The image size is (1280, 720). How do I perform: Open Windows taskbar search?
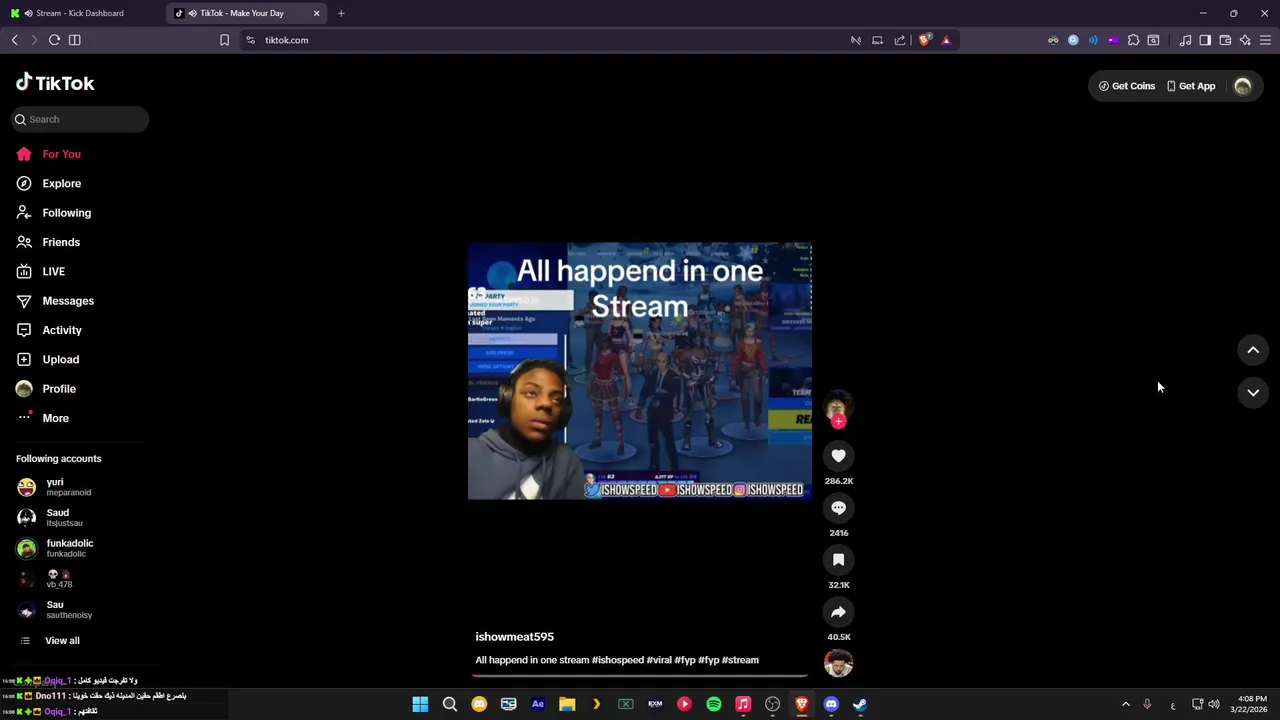[450, 704]
